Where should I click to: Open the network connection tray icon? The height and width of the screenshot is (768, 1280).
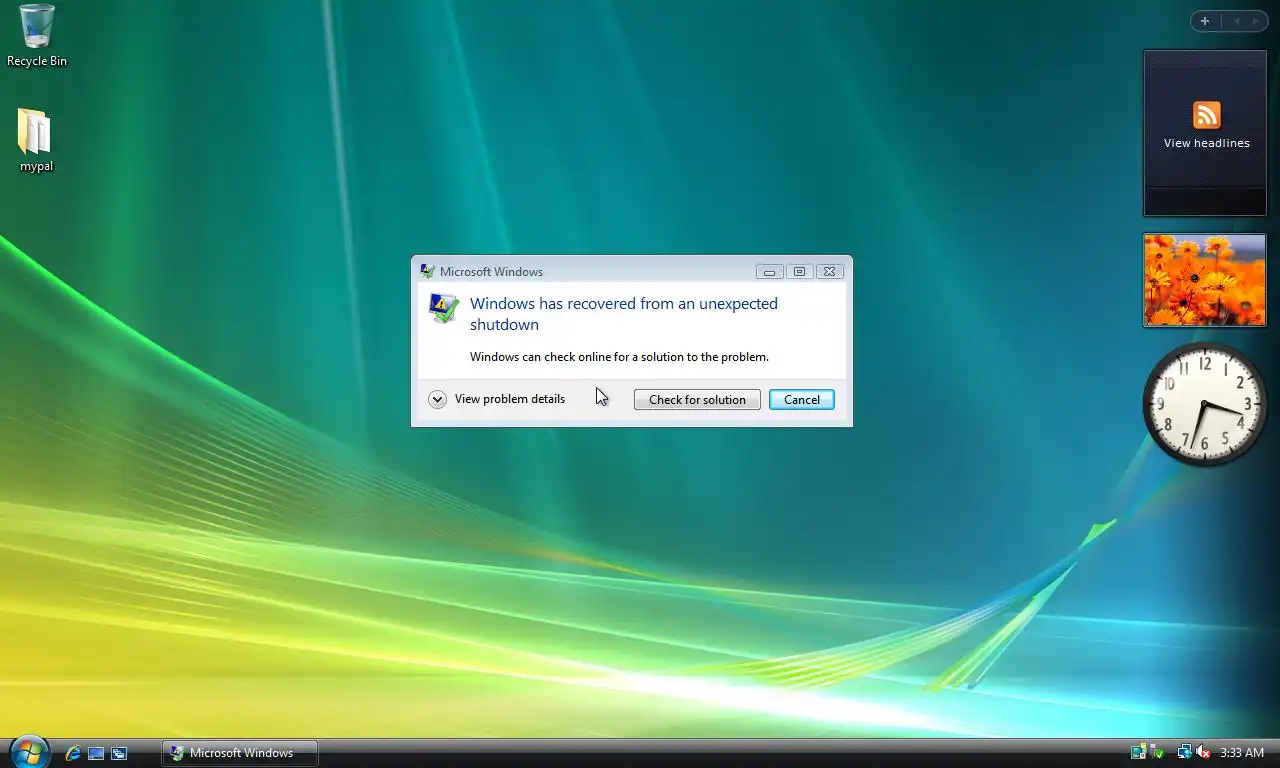coord(1185,752)
